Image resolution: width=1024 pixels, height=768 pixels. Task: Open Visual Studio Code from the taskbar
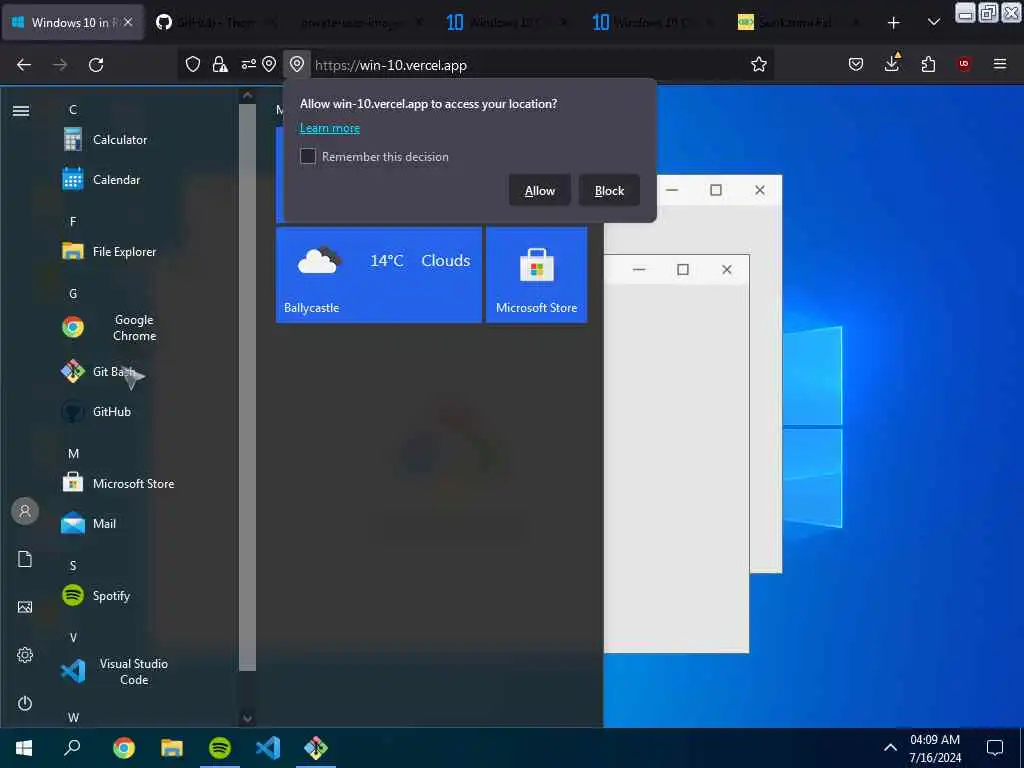268,748
